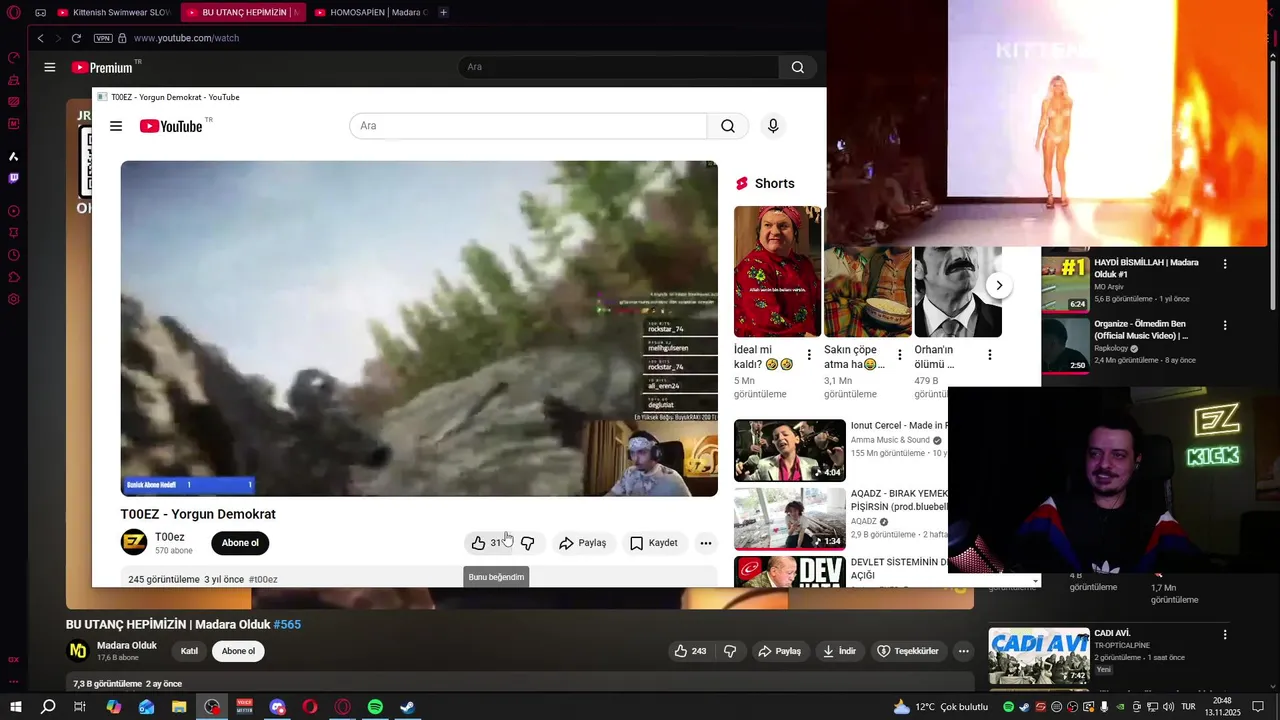Image resolution: width=1280 pixels, height=720 pixels.
Task: Open the Opera menu logo icon
Action: pyautogui.click(x=14, y=12)
